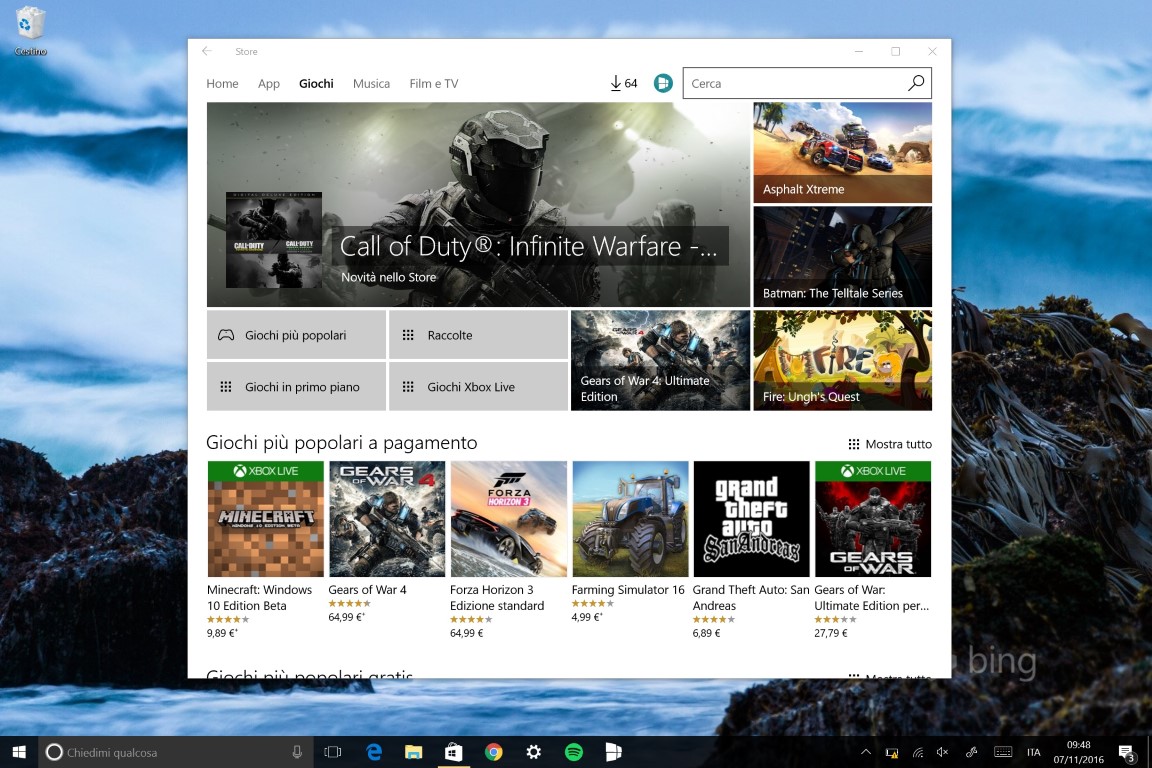Open the downloads indicator showing 64
Image resolution: width=1152 pixels, height=768 pixels.
[623, 83]
